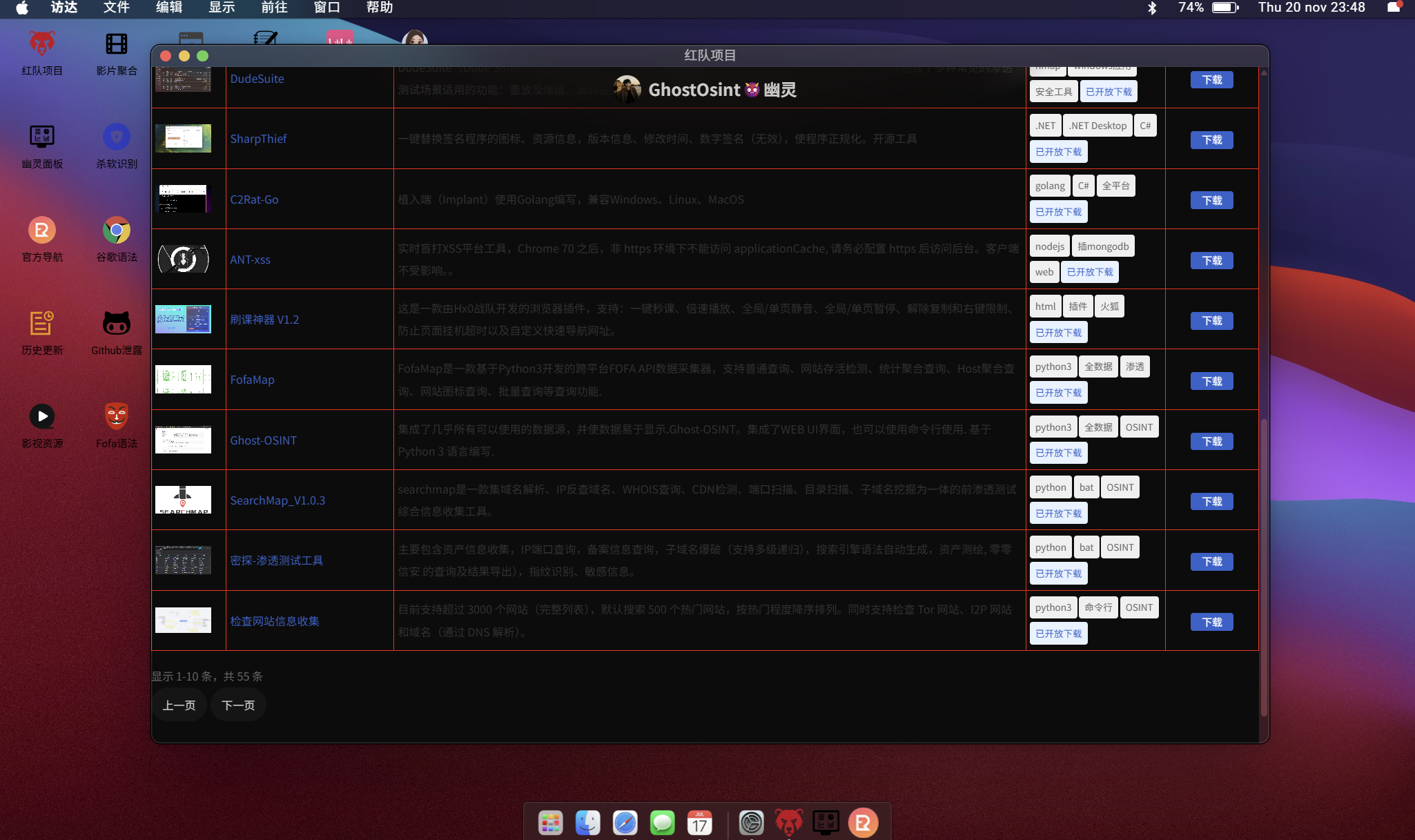
Task: Open the 影片聚合 film icon
Action: point(116,44)
